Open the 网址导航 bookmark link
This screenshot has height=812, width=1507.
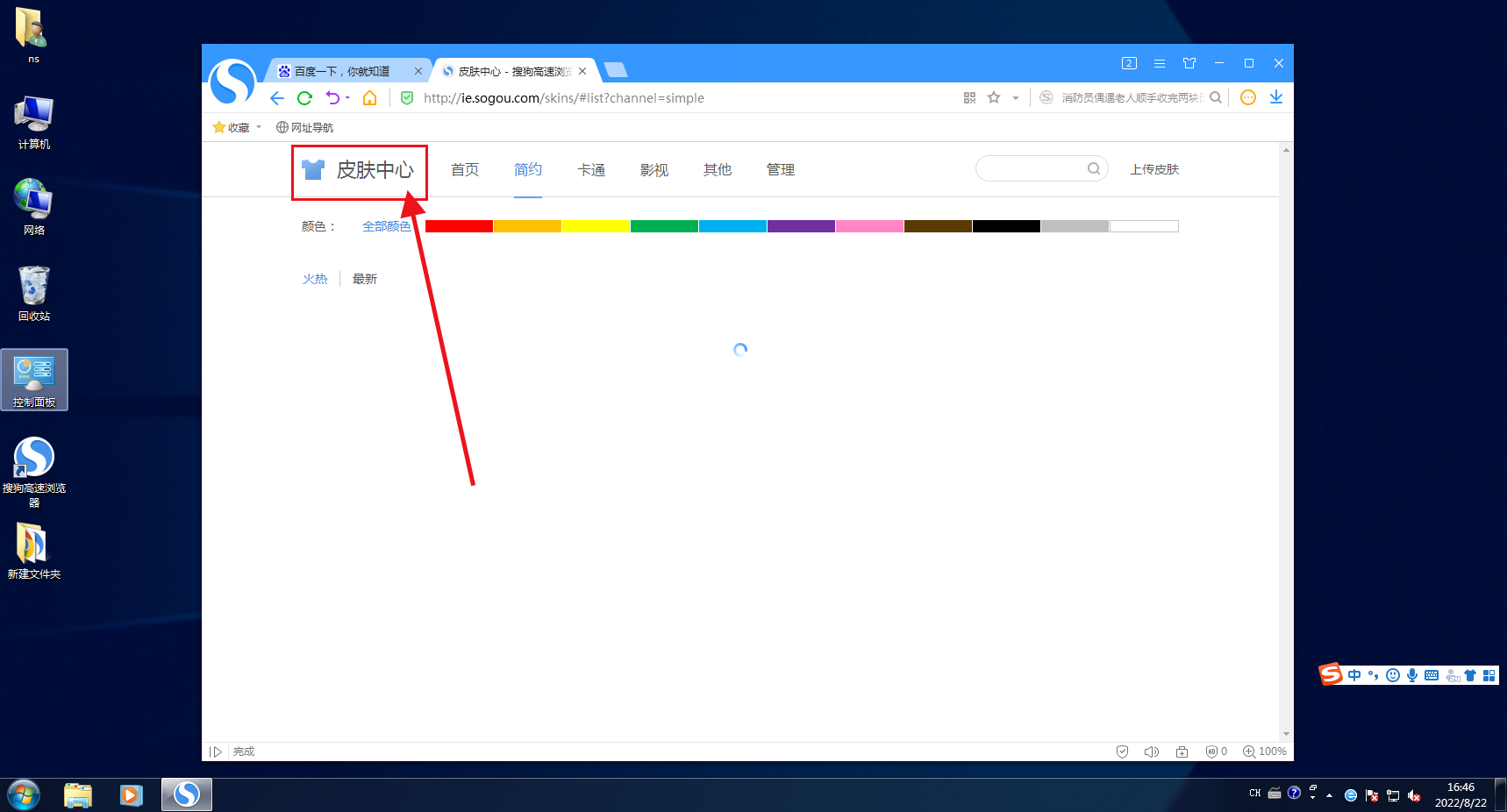tap(304, 127)
